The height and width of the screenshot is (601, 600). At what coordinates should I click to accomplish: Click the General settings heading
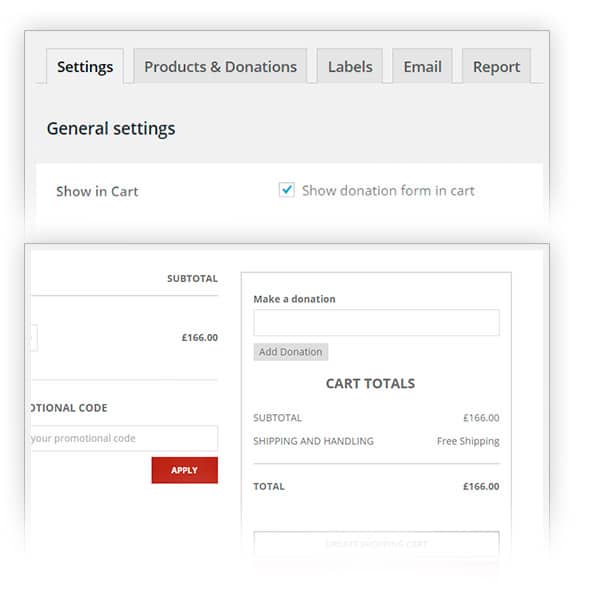(x=111, y=128)
